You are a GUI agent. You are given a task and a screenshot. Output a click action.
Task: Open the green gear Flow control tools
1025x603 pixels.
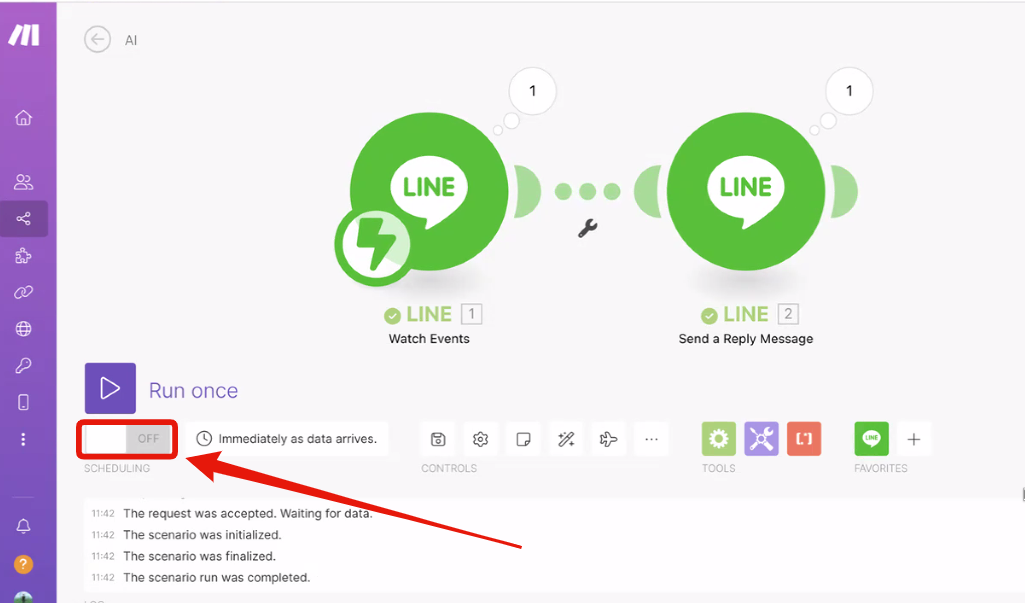point(718,439)
